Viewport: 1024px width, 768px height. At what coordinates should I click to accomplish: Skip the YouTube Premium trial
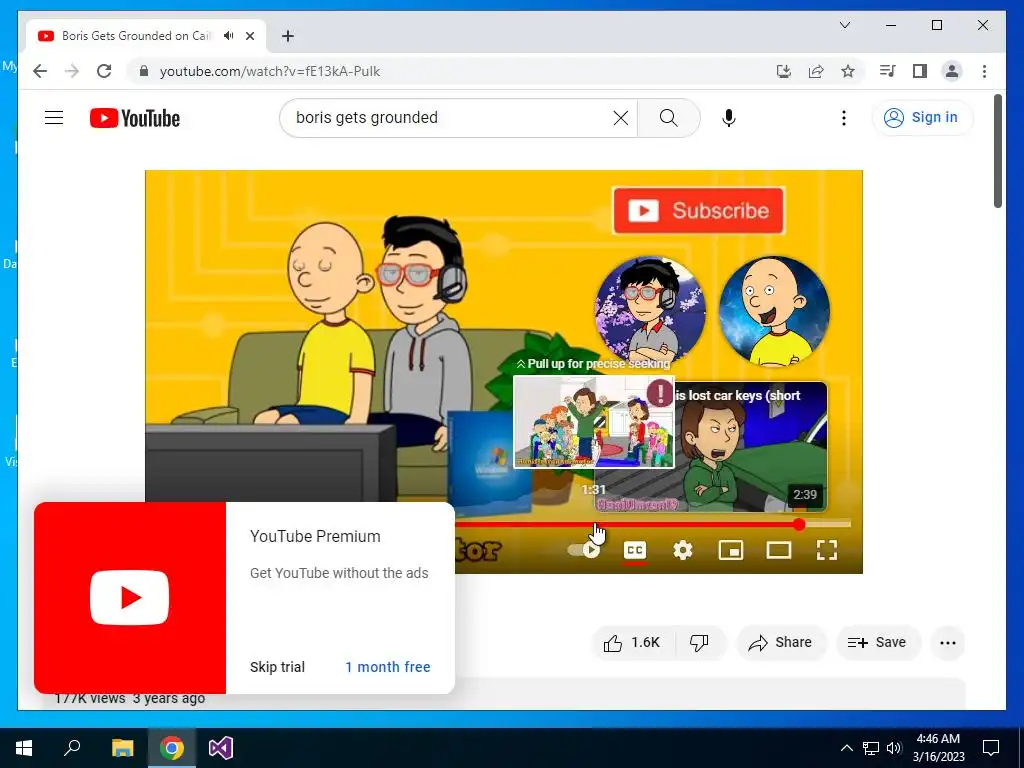[278, 667]
